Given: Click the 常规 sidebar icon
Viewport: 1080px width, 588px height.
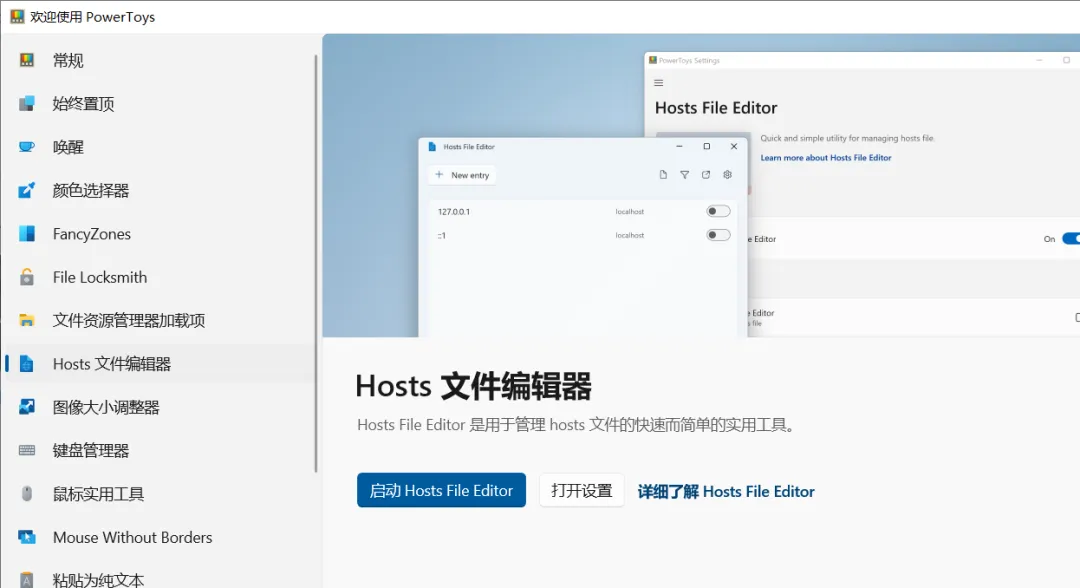Looking at the screenshot, I should click(x=27, y=60).
